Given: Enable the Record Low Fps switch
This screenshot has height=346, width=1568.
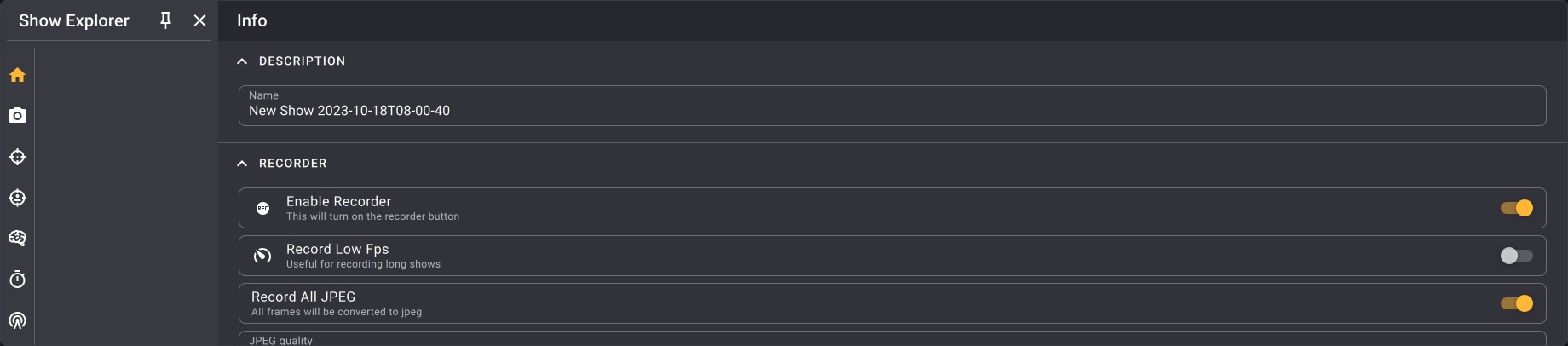Looking at the screenshot, I should 1516,256.
